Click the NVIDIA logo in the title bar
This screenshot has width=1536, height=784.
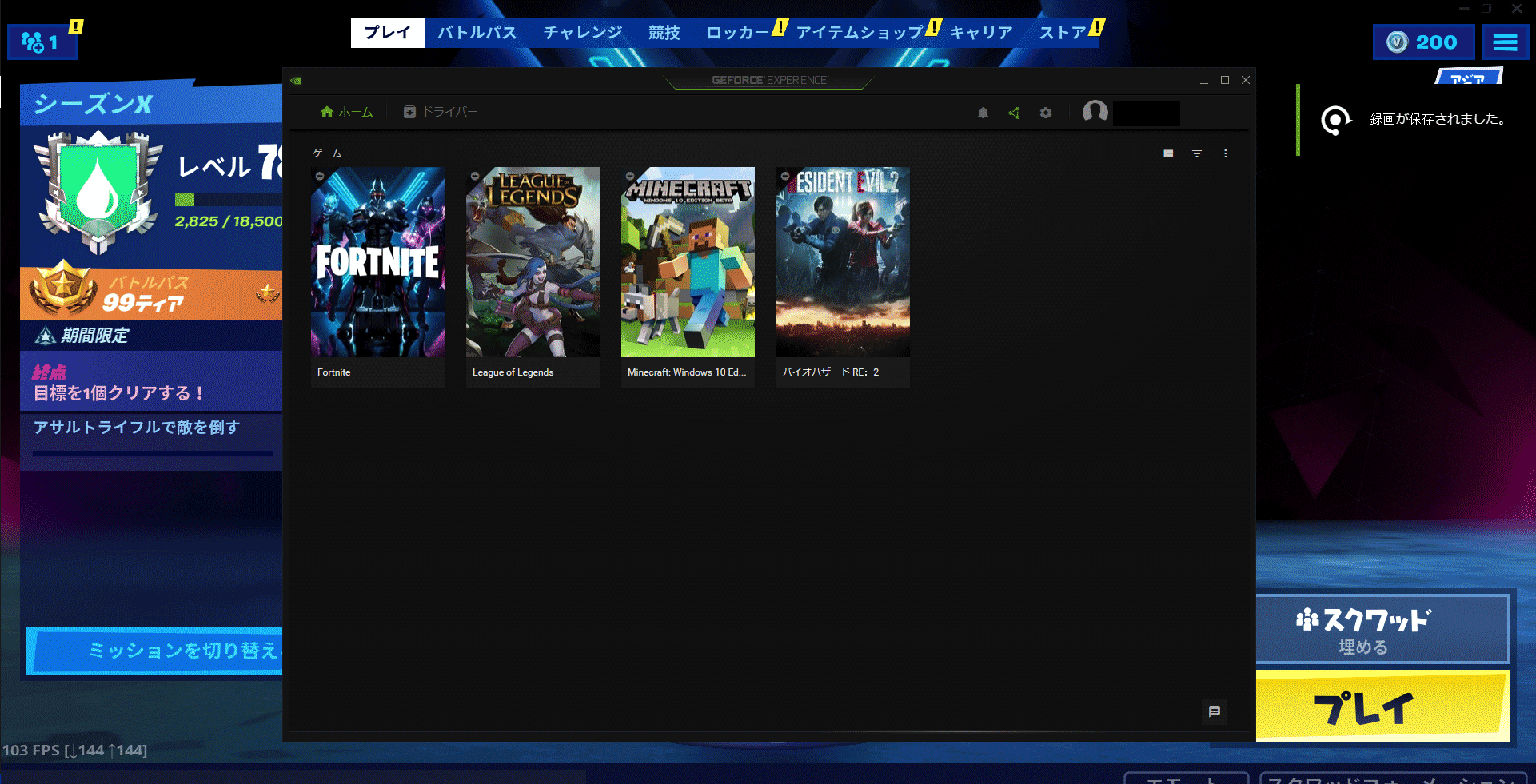[x=296, y=80]
